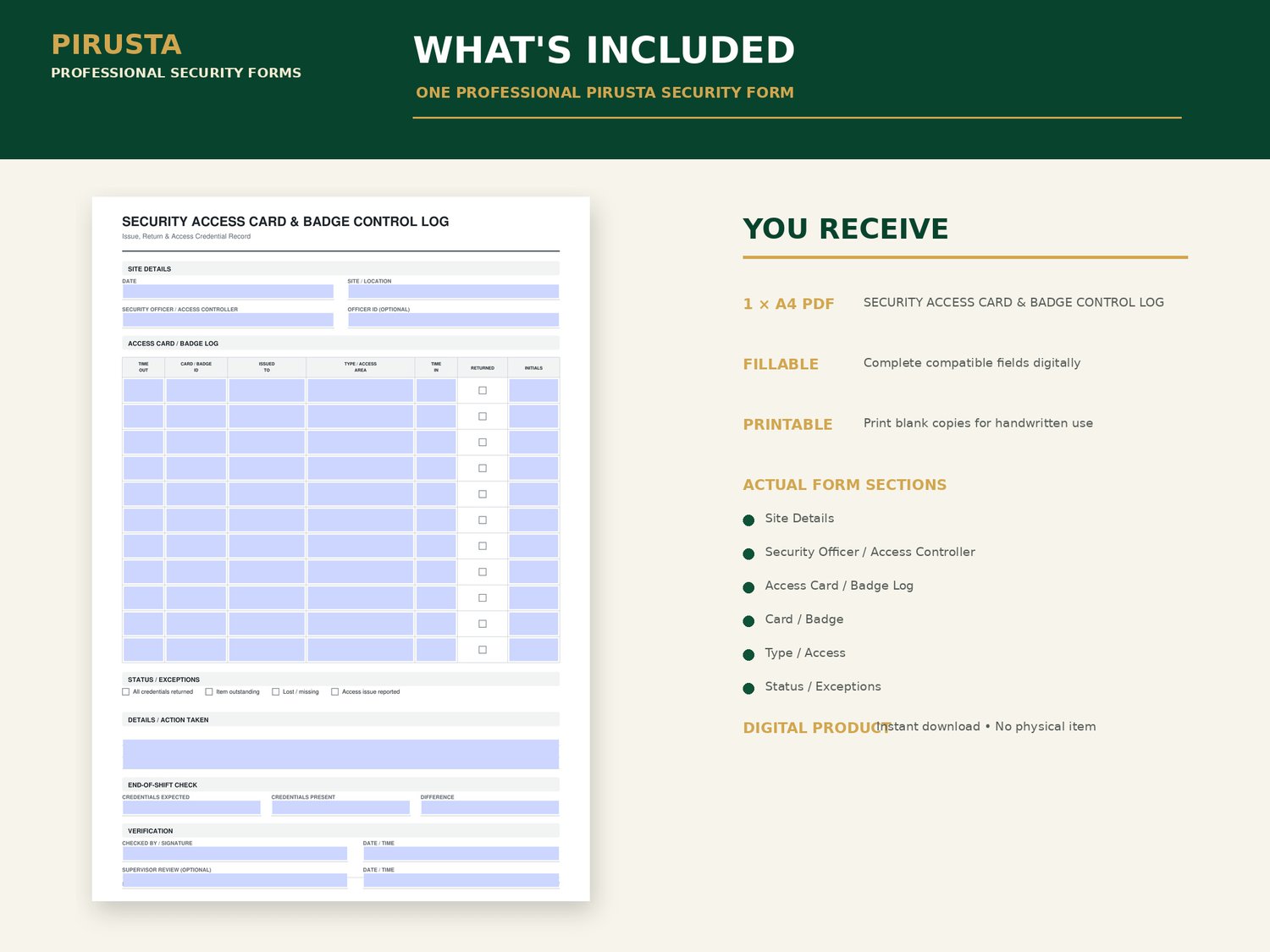Click the form title Security Access Card & Badge Control Log
Screen dimensions: 1270x952
[x=285, y=222]
